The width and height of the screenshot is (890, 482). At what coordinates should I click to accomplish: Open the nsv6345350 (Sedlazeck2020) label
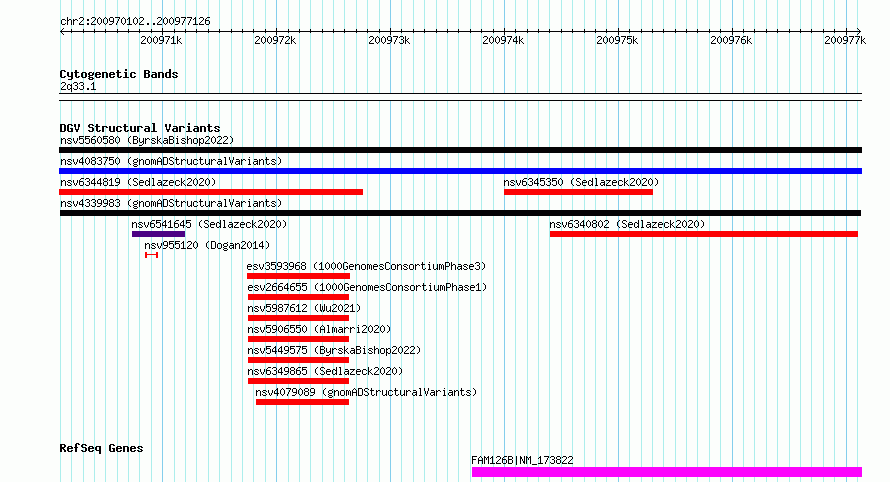point(581,182)
